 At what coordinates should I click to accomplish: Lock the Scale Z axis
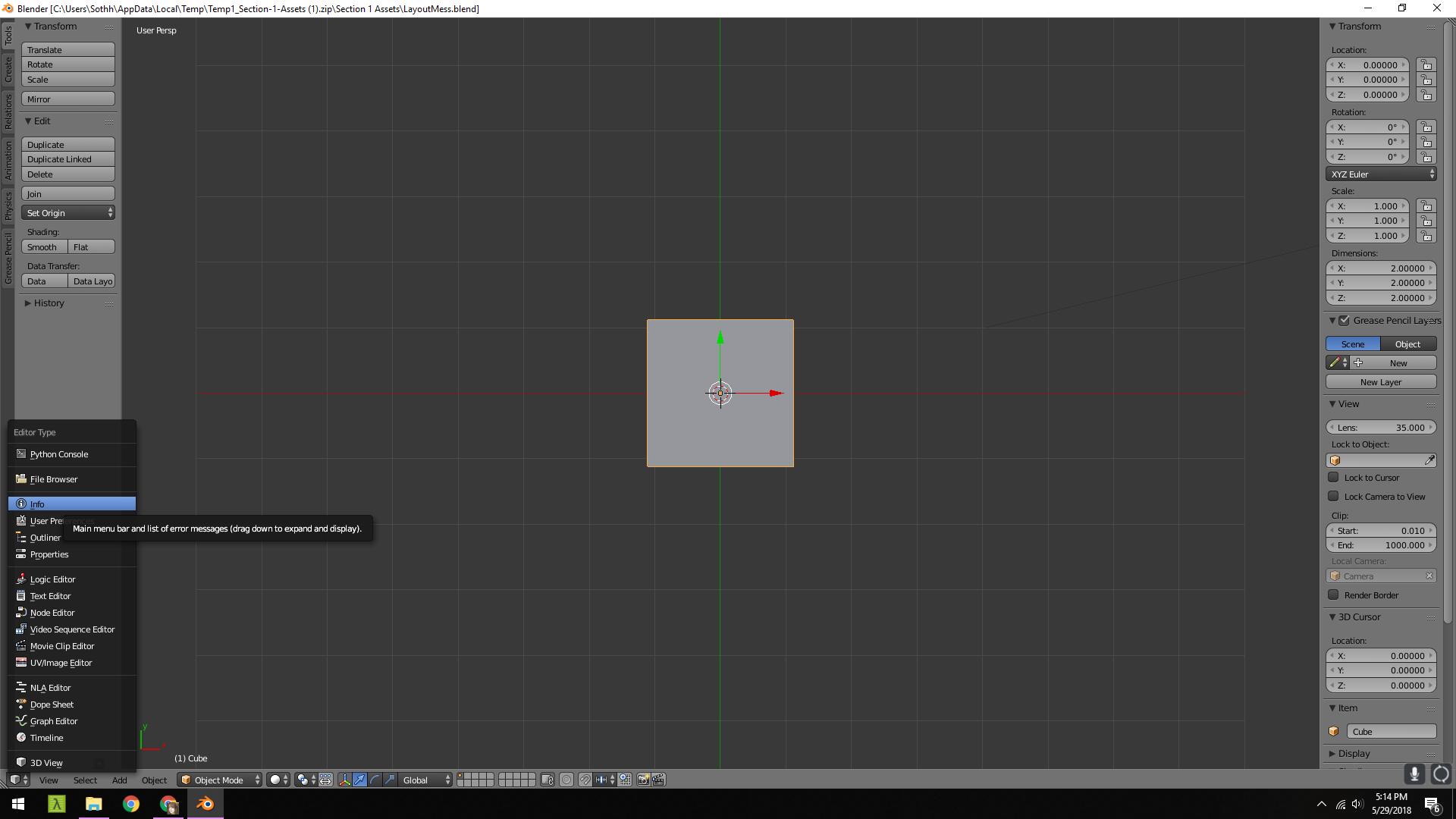[1426, 236]
